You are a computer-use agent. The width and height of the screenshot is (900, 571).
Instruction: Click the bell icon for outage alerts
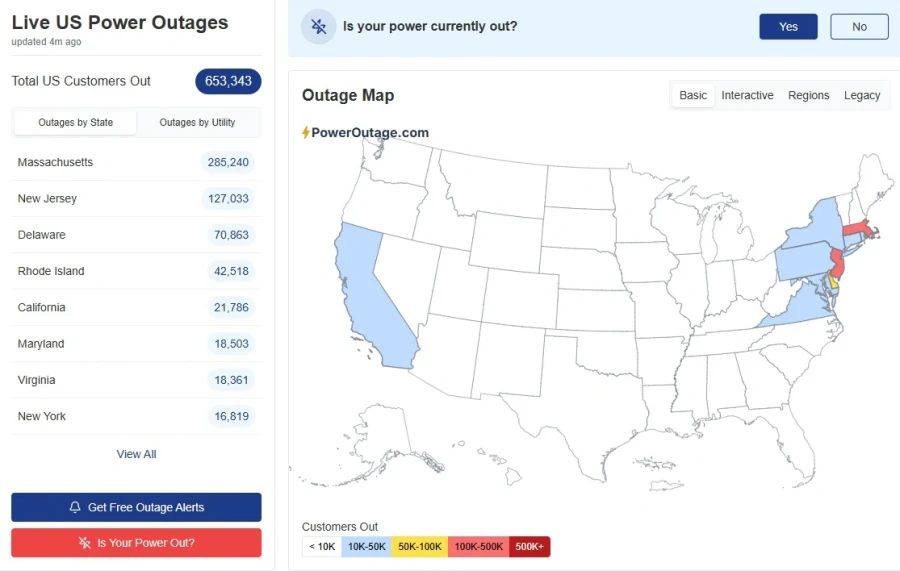tap(75, 508)
